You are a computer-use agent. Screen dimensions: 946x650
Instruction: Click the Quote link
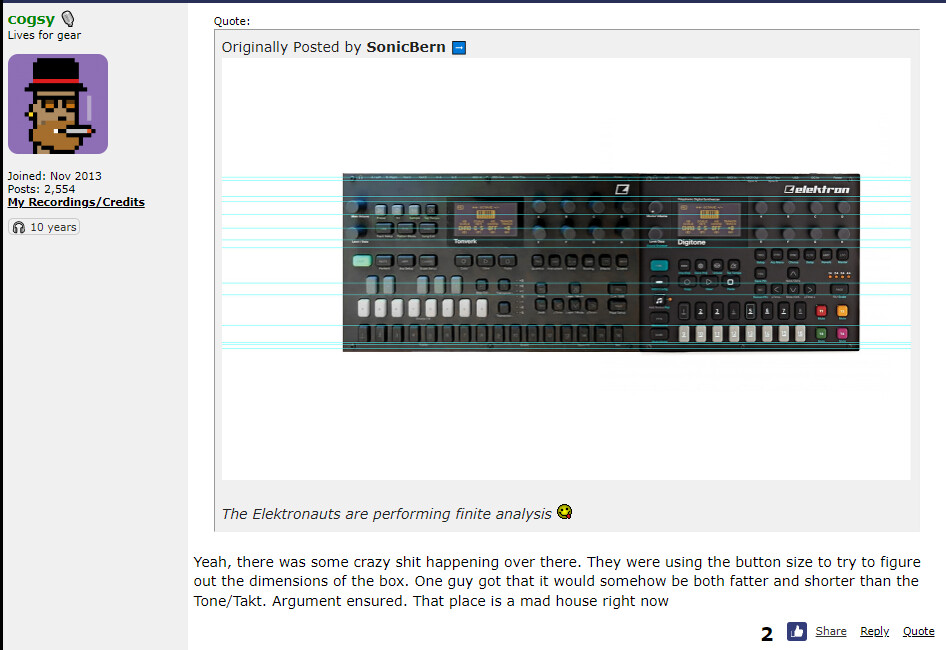pyautogui.click(x=918, y=631)
